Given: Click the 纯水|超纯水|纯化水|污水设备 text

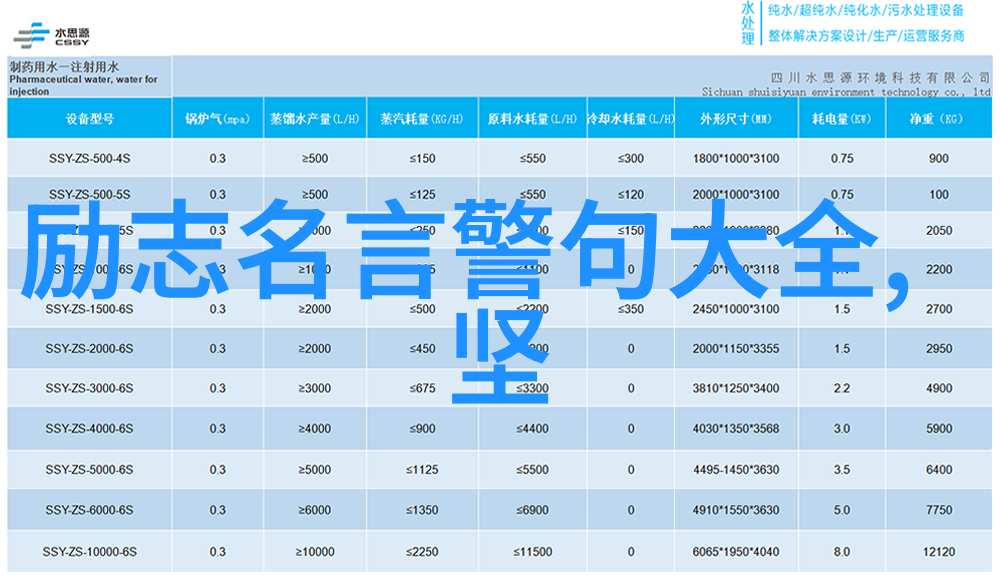Looking at the screenshot, I should tap(866, 11).
